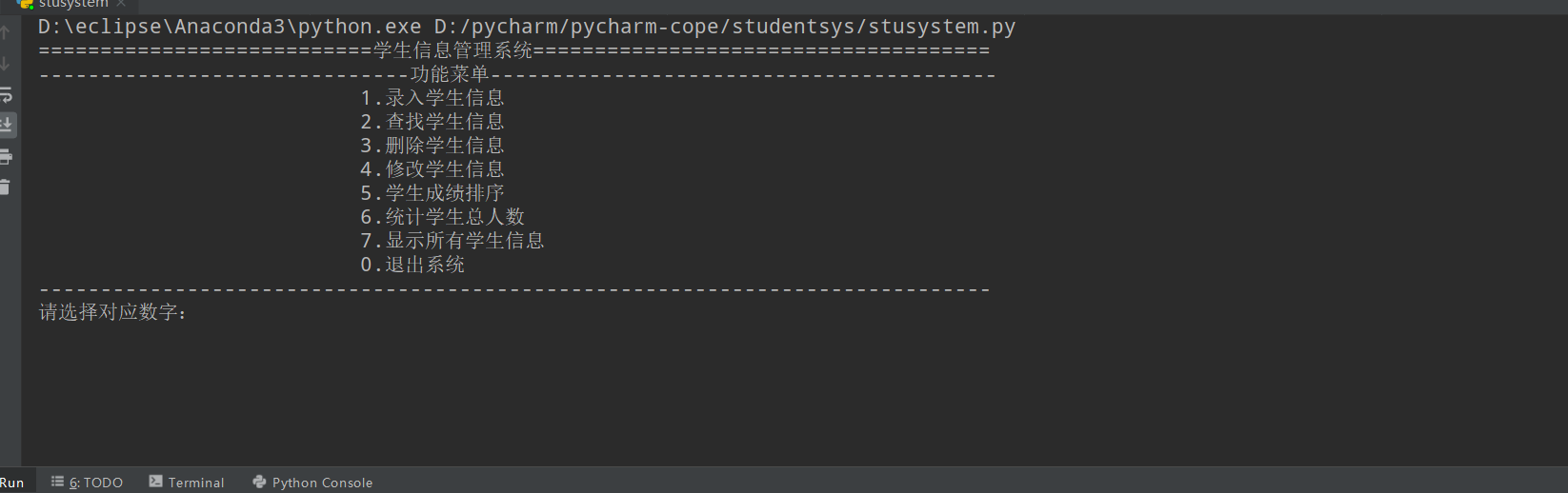Open the 6: TODO tool window

pos(88,483)
